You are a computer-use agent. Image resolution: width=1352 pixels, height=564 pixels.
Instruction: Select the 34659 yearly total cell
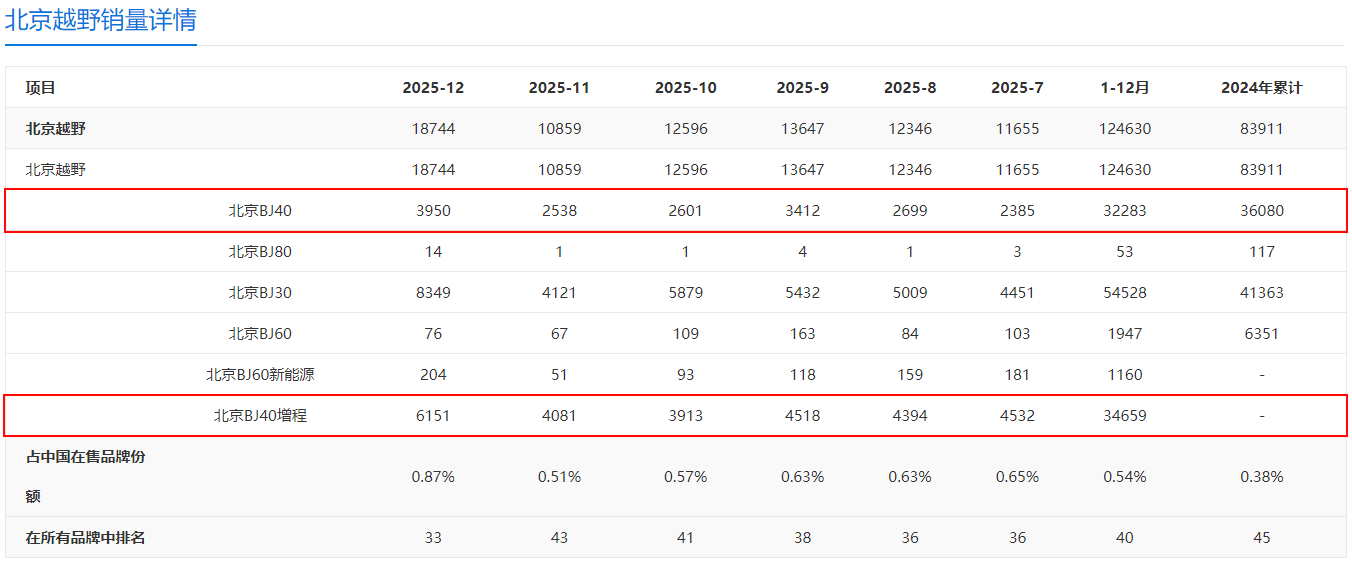click(1125, 416)
